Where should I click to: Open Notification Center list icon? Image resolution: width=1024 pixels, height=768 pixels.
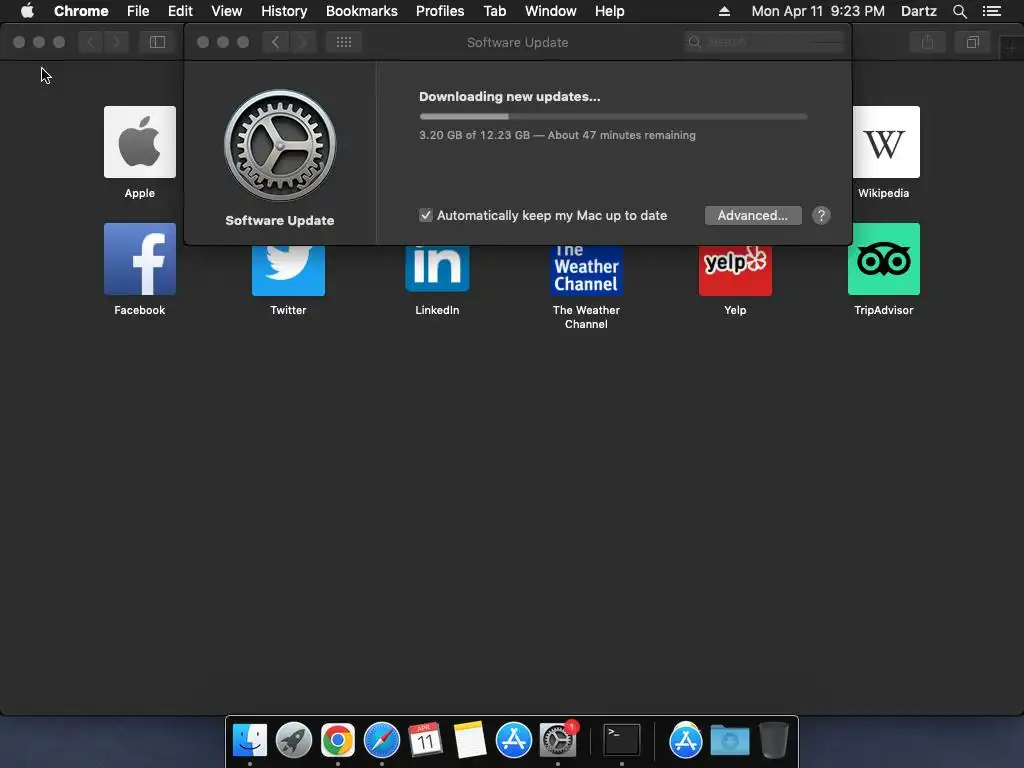(992, 11)
